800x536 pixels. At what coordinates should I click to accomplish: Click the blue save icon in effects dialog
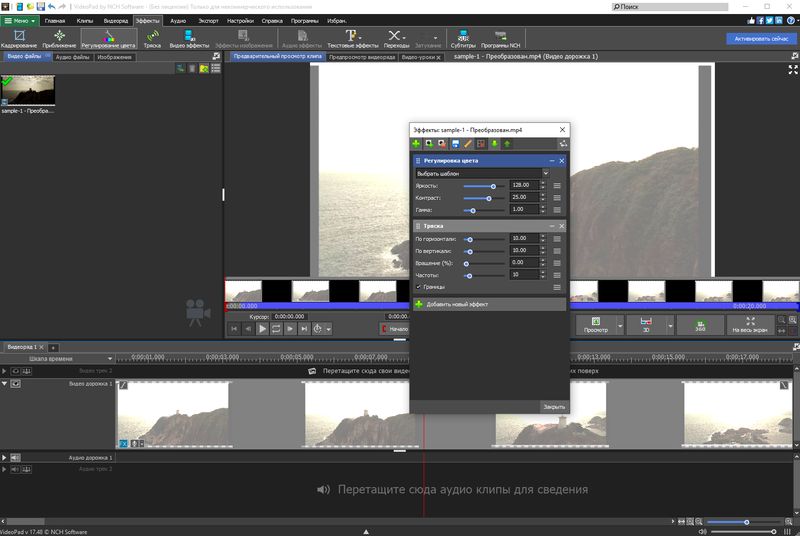(454, 144)
